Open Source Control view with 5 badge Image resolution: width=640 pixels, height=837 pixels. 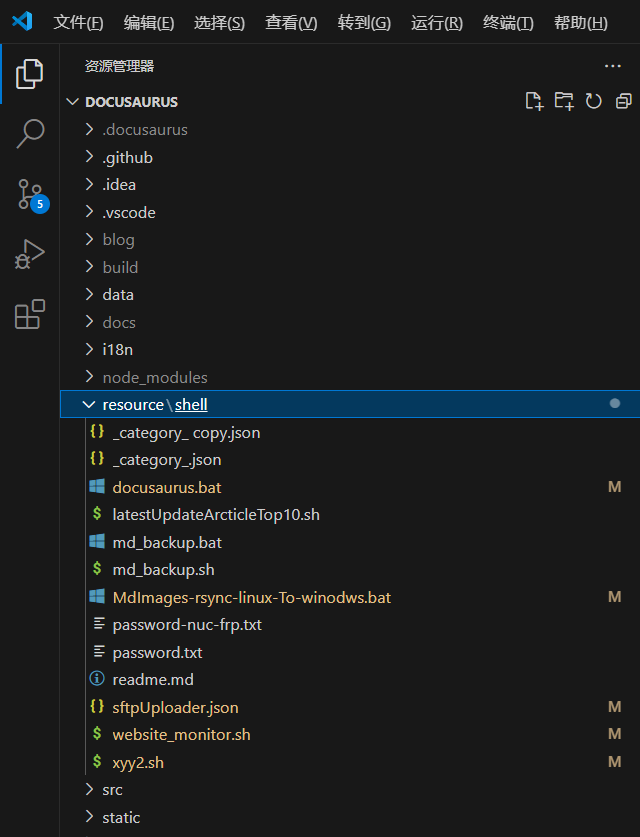pyautogui.click(x=31, y=195)
